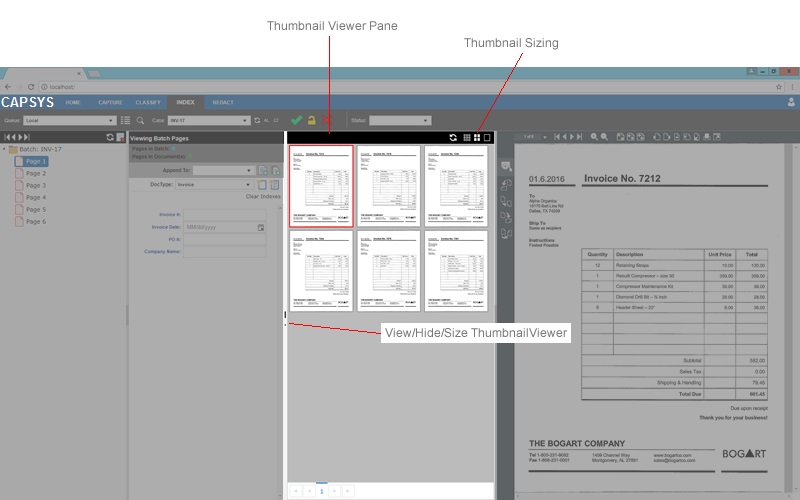This screenshot has width=800, height=500.
Task: Click the green checkmark accept icon
Action: point(296,121)
